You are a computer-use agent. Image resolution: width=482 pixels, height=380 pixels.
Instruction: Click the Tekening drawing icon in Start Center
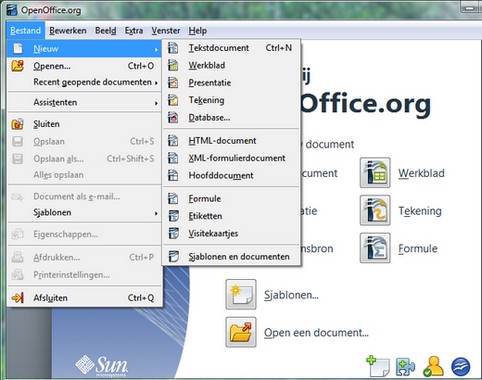(375, 210)
